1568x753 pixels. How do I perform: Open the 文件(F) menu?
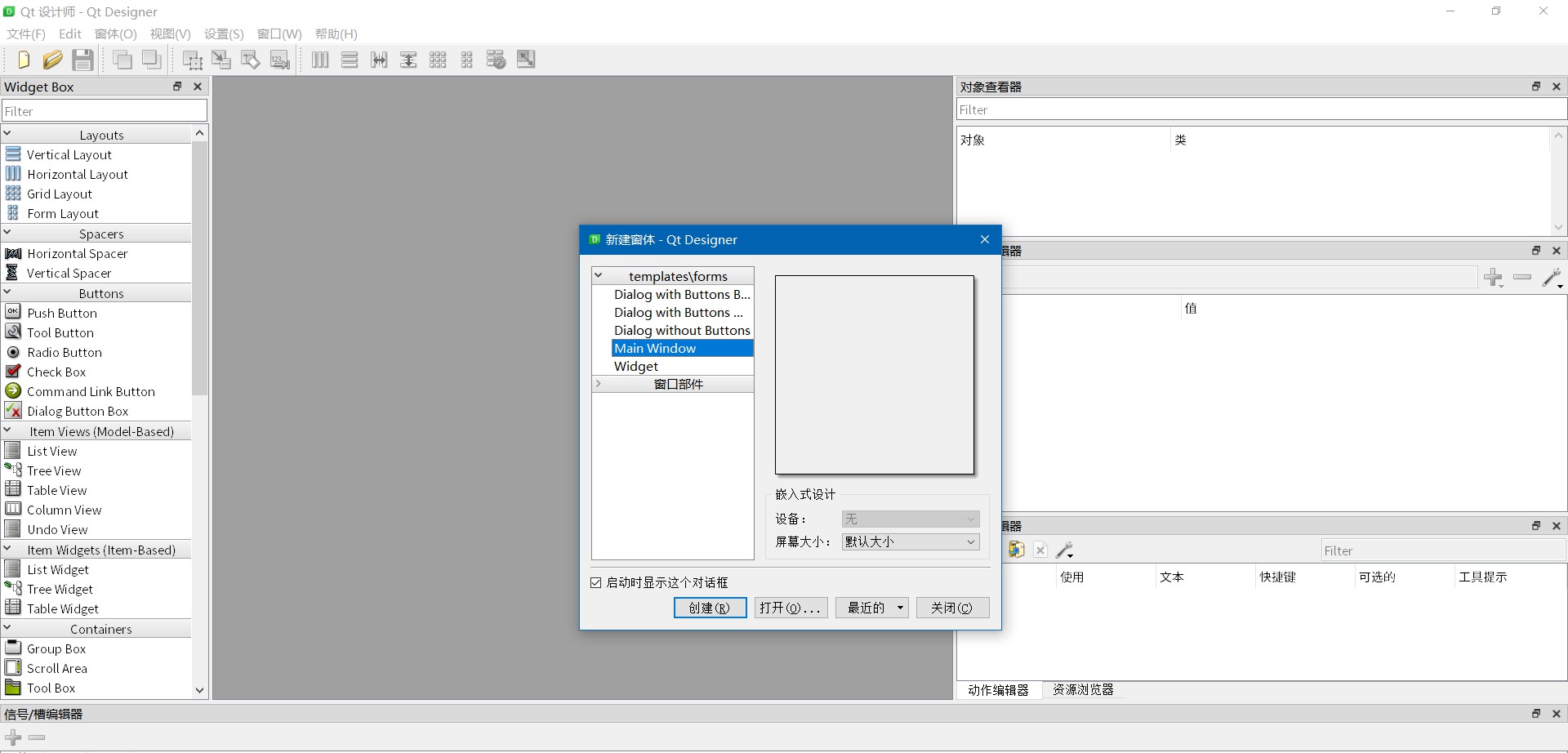[x=26, y=33]
